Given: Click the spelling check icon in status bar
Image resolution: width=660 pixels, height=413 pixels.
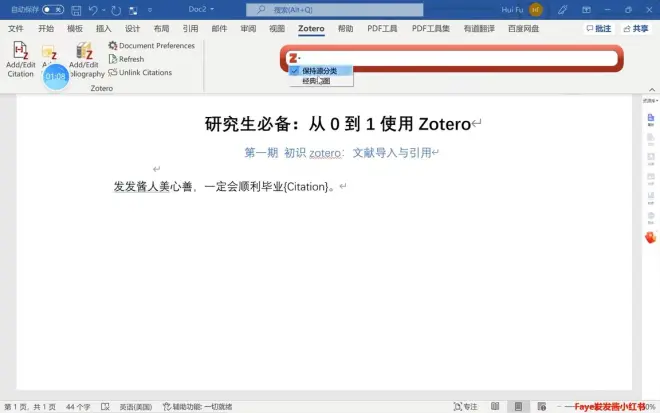Looking at the screenshot, I should [x=105, y=407].
